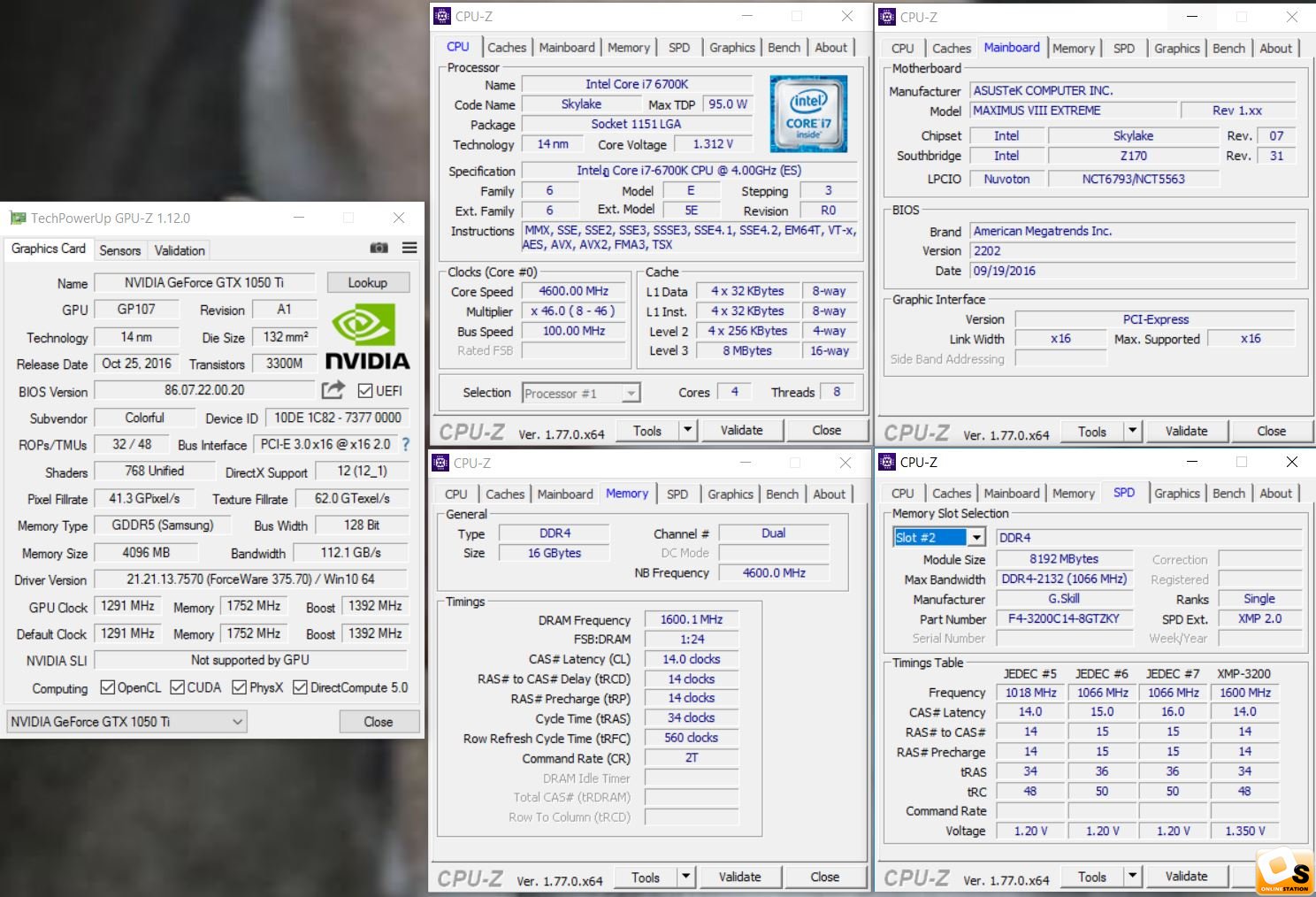
Task: Click Close in the Mainboard CPU-Z window
Action: point(1271,432)
